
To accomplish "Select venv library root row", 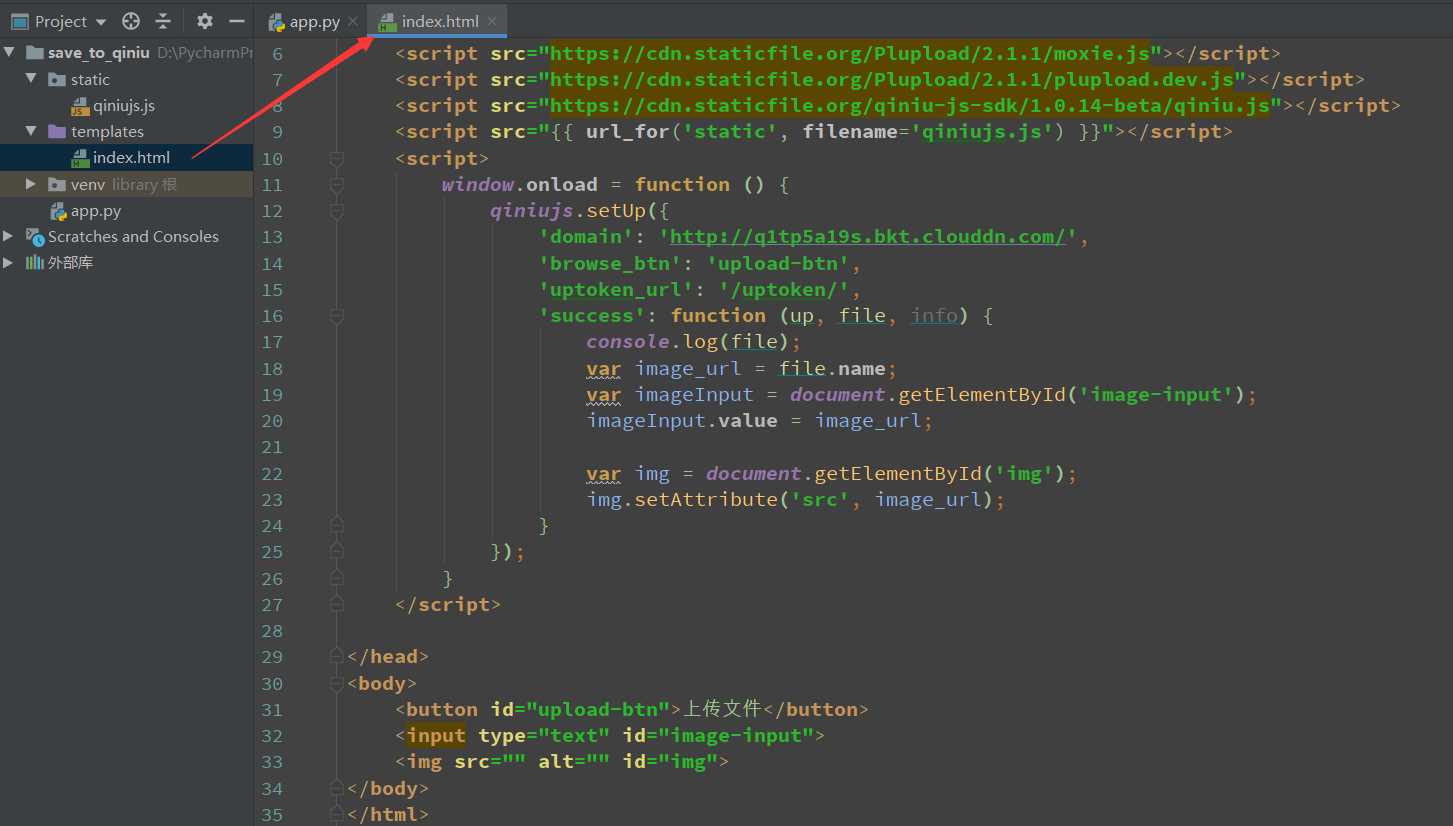I will [126, 184].
